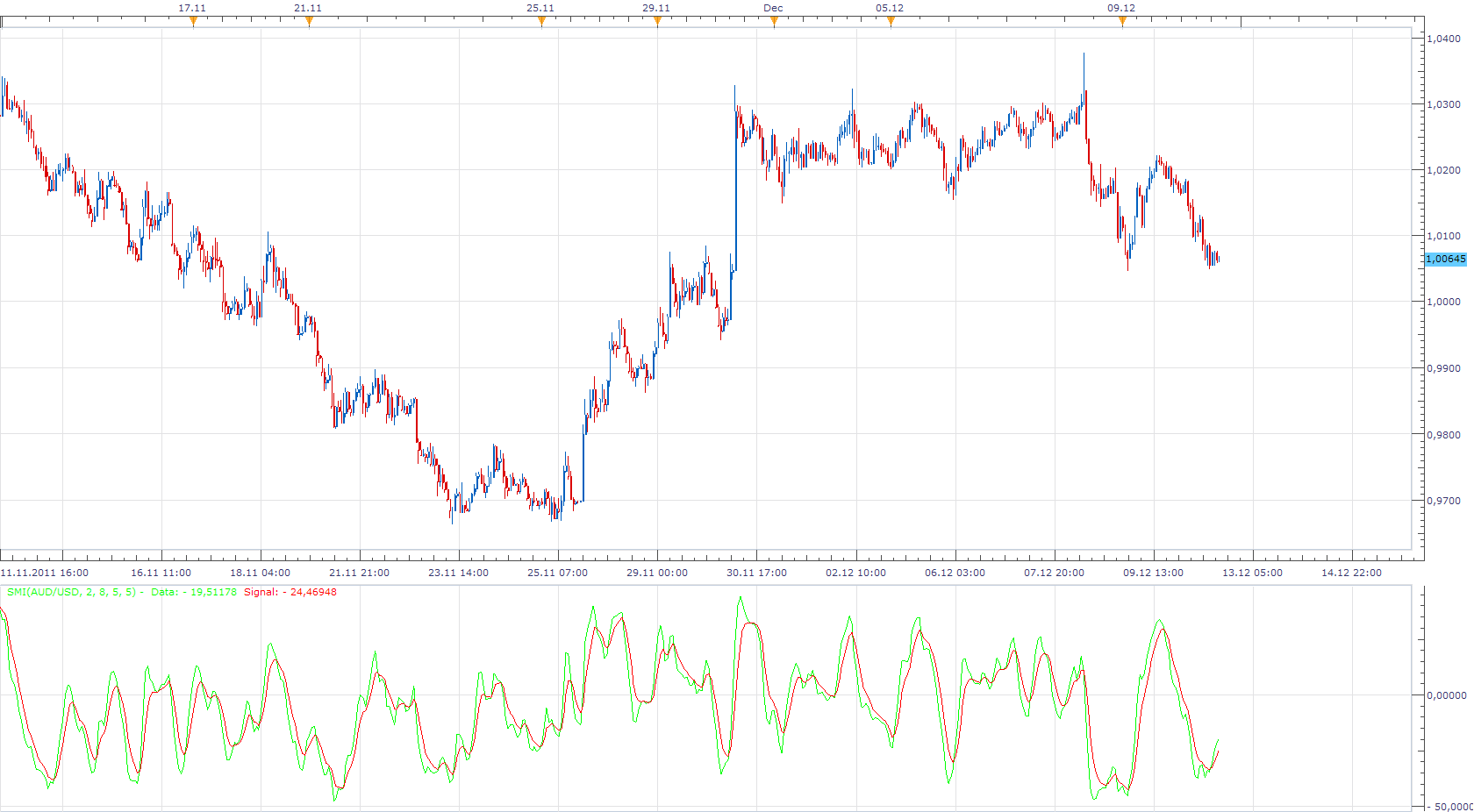The height and width of the screenshot is (812, 1474).
Task: Click the 1,0400 price axis label
Action: (x=1443, y=39)
